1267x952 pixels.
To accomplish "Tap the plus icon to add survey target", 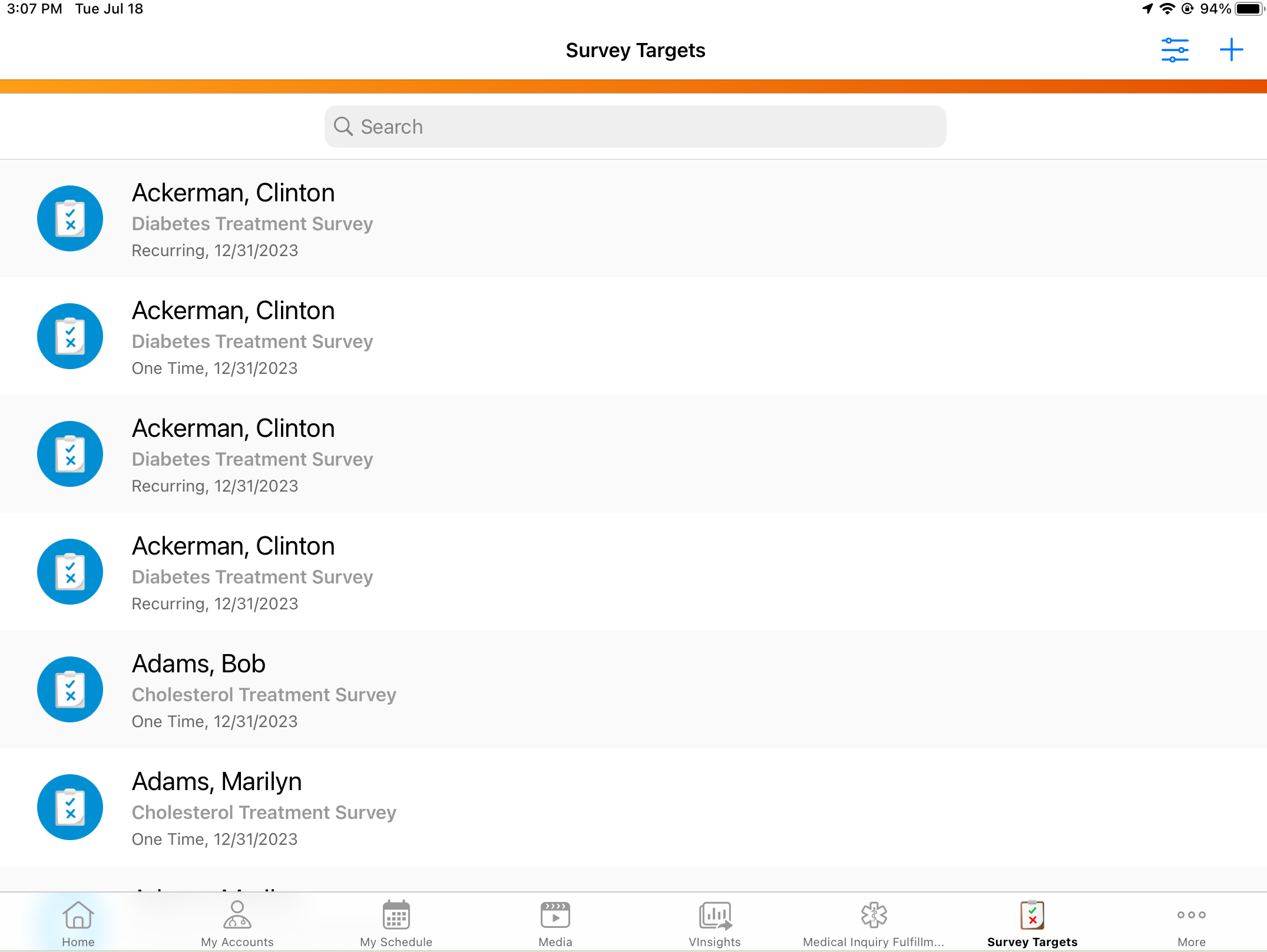I will [x=1231, y=50].
